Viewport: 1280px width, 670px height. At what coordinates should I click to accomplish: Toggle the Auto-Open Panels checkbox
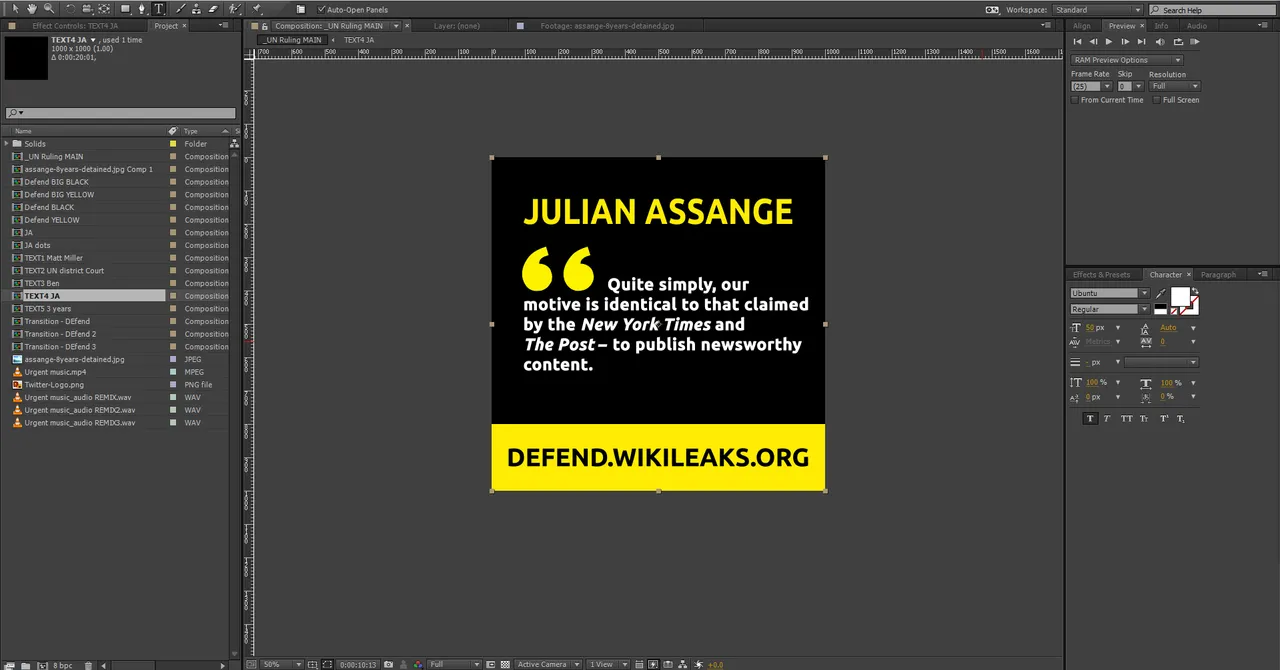click(x=321, y=9)
